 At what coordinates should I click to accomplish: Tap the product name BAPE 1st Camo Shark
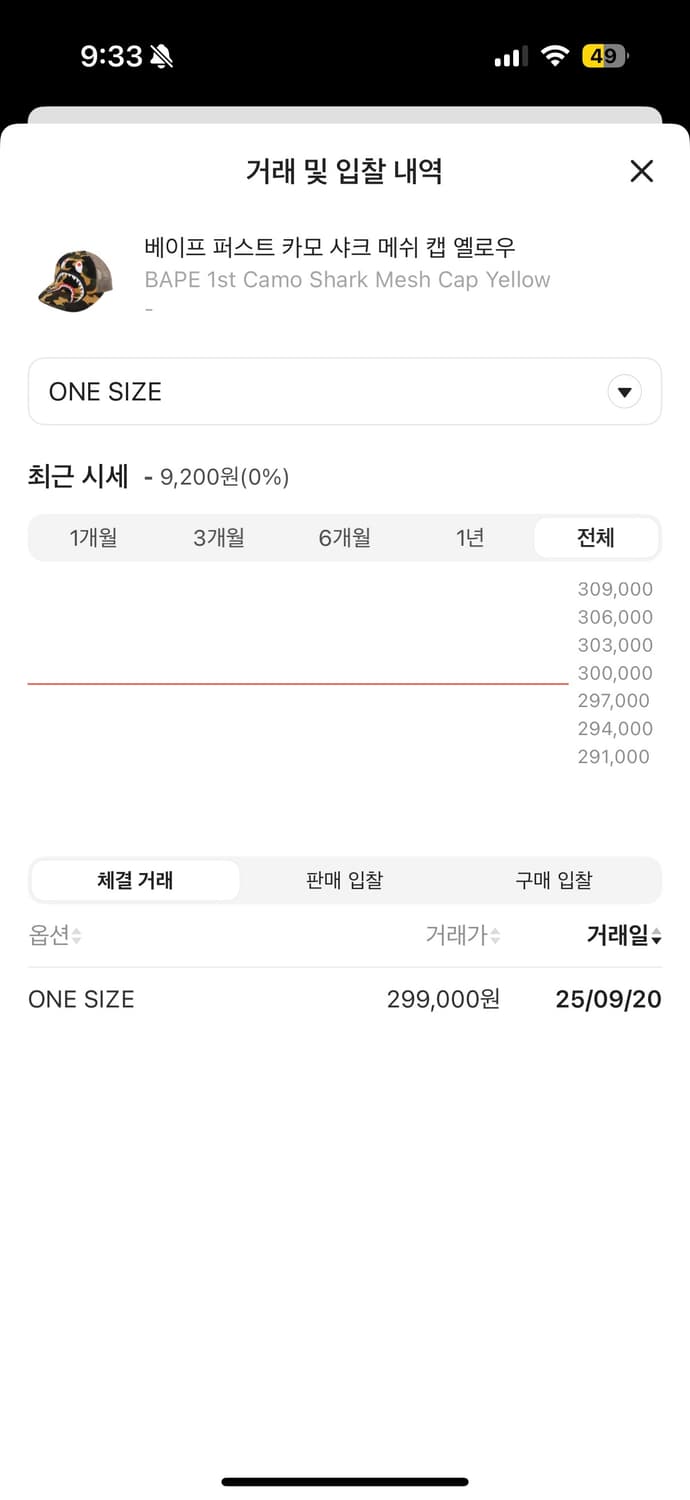click(348, 279)
